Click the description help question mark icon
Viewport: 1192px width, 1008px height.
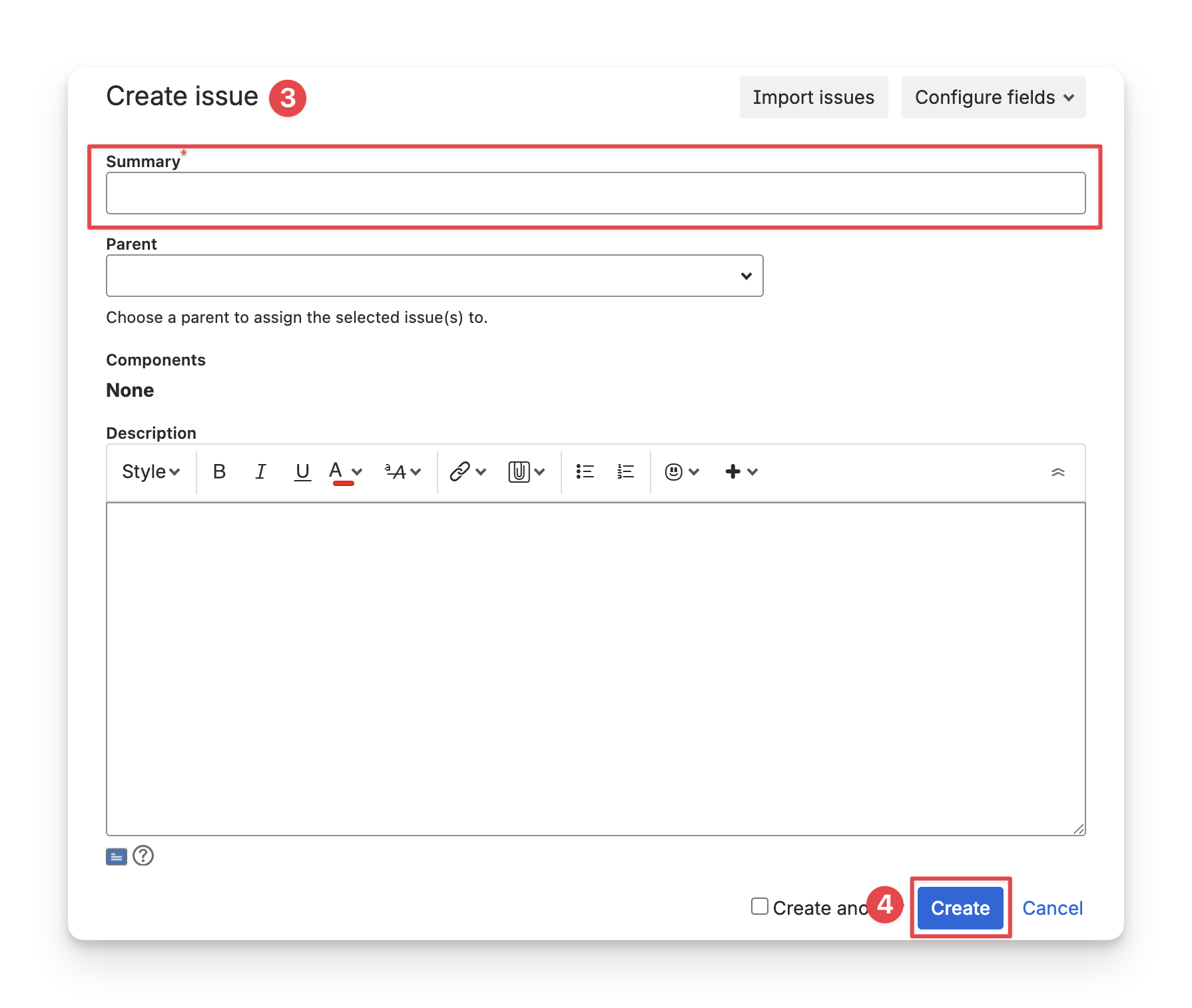143,856
